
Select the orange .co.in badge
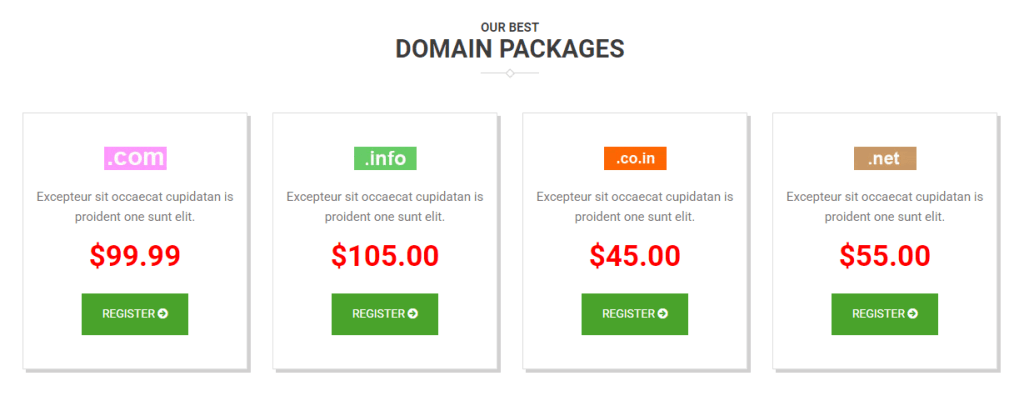click(635, 158)
